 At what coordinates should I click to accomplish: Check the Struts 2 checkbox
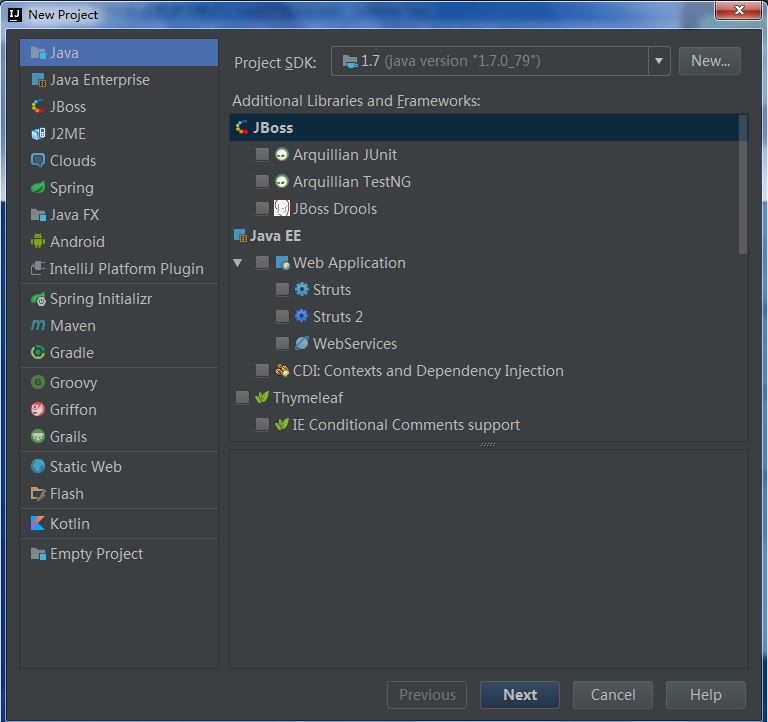point(282,316)
